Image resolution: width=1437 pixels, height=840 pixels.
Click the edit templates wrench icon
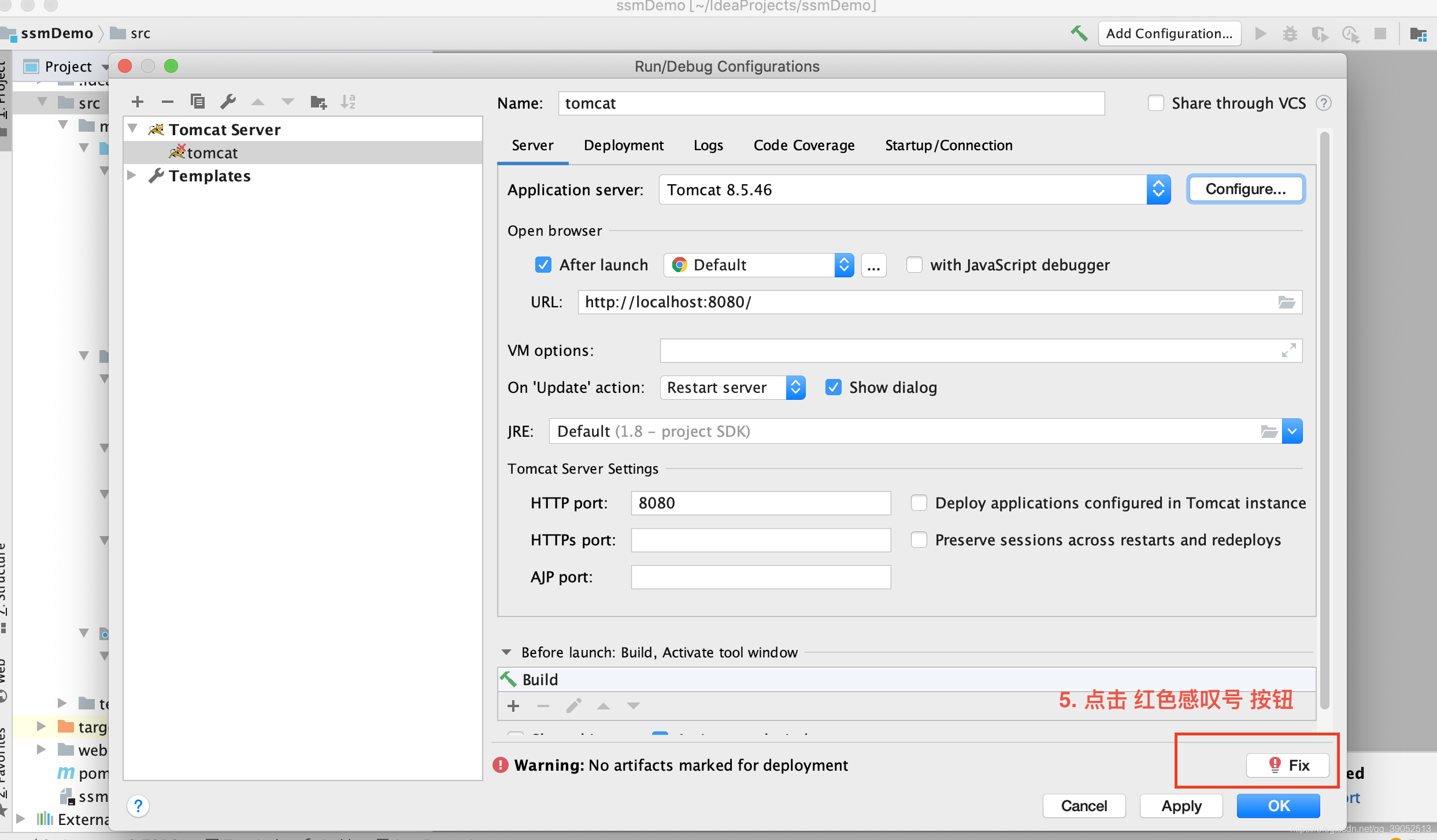pyautogui.click(x=228, y=102)
